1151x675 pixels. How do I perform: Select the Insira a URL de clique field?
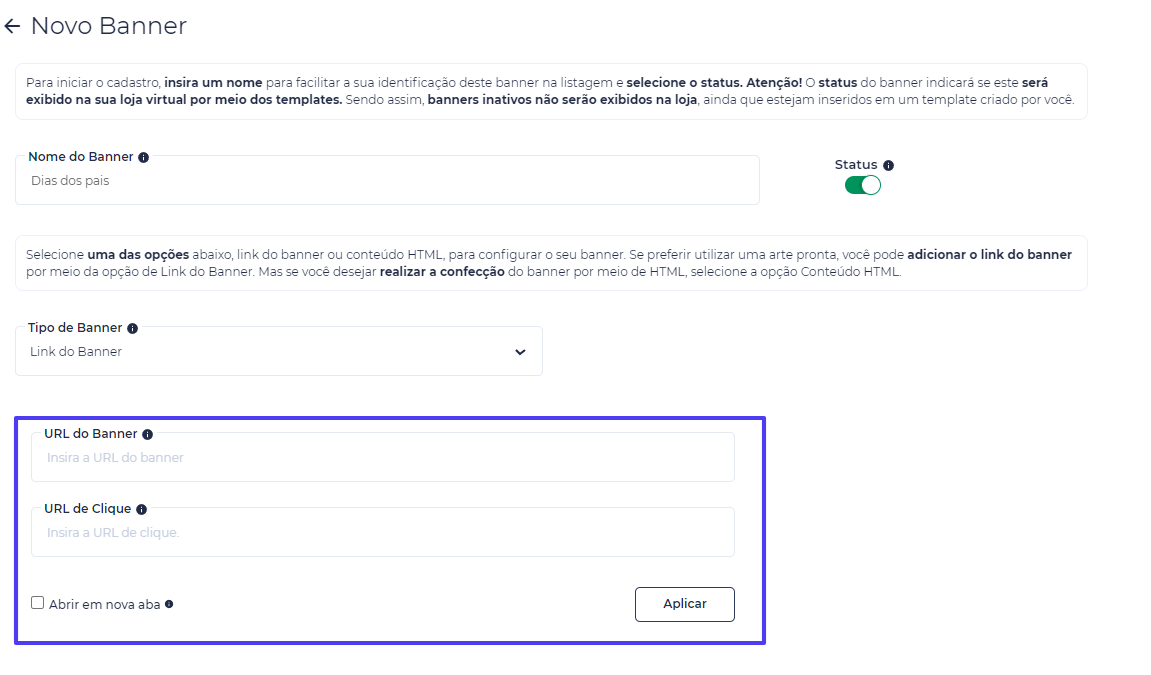[x=383, y=533]
